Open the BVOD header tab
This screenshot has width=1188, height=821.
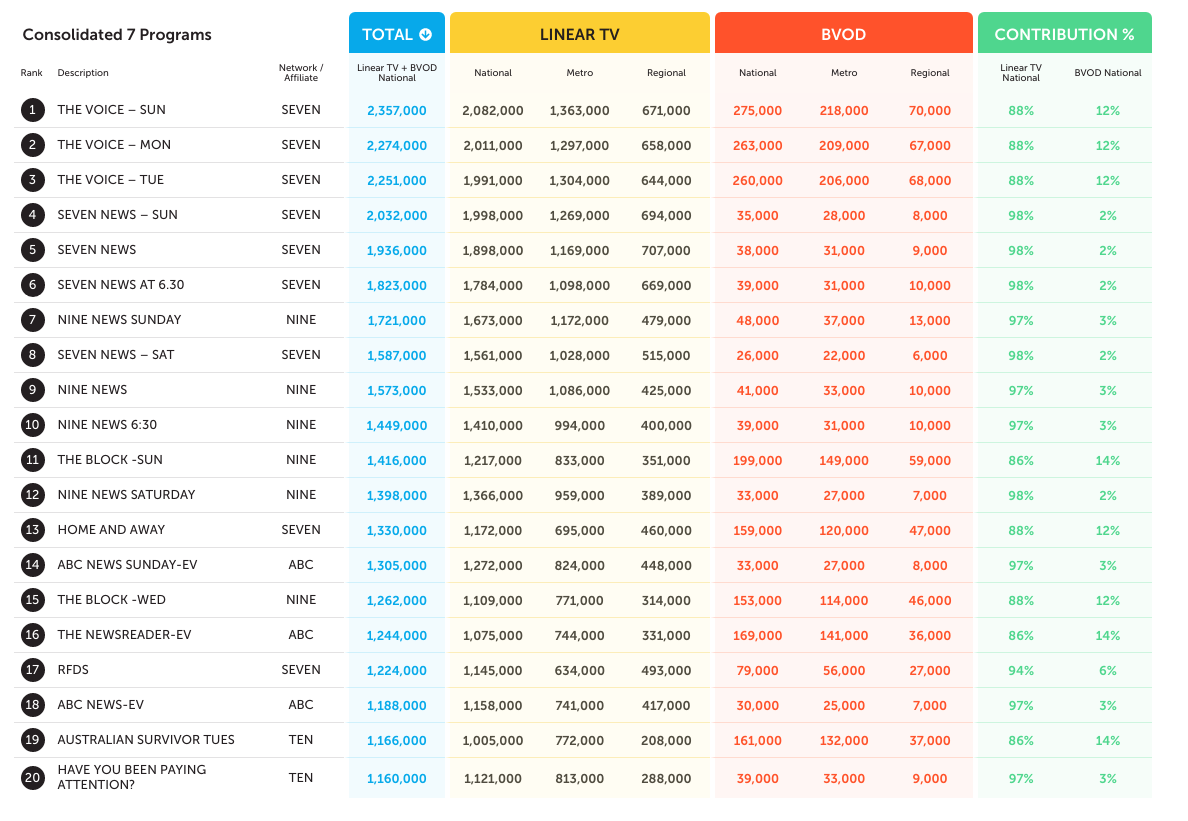click(843, 34)
